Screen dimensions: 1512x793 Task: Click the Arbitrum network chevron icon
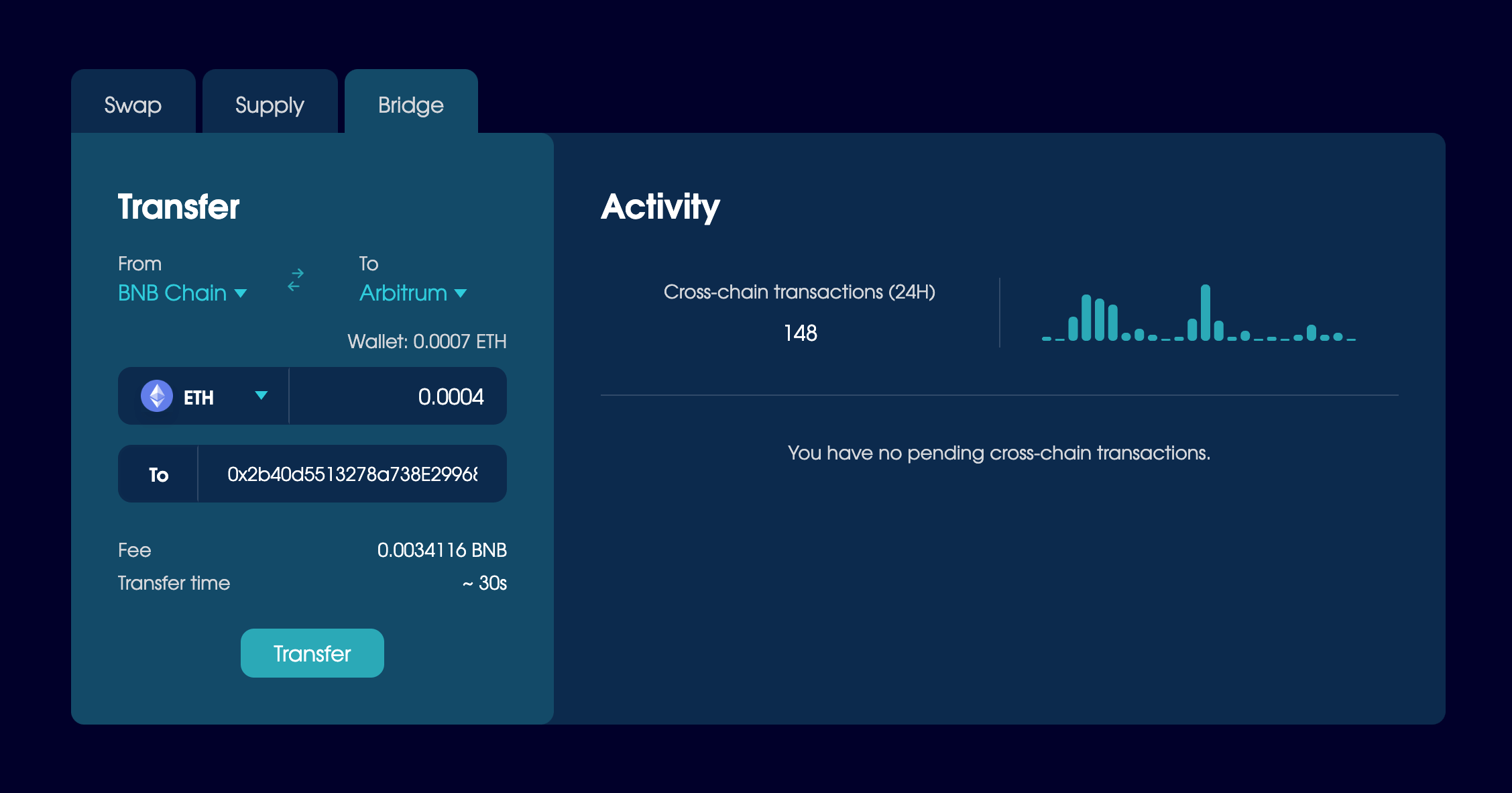(461, 293)
